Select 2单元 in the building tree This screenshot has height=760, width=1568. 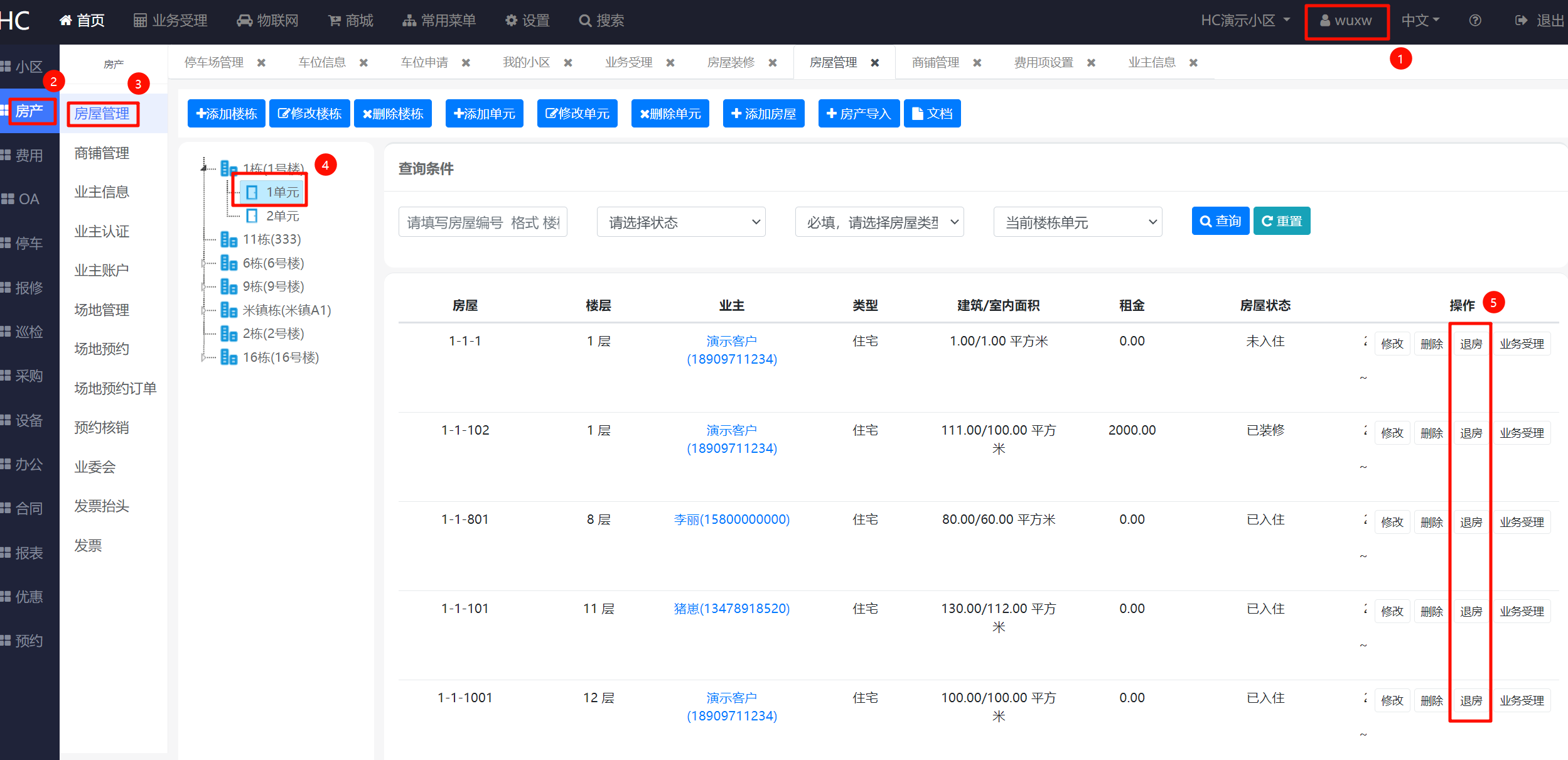click(x=282, y=216)
